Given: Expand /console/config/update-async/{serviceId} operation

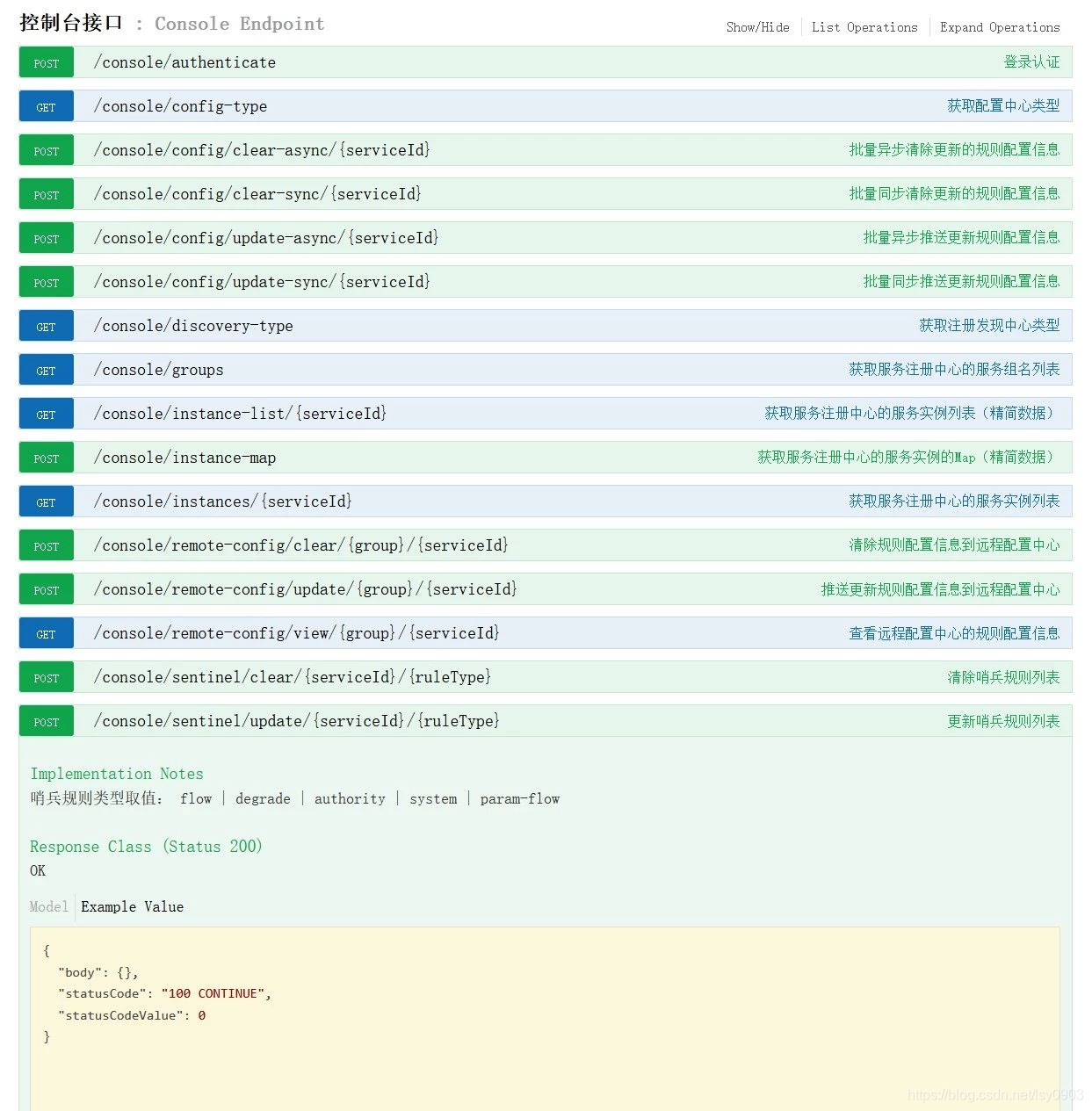Looking at the screenshot, I should click(x=266, y=238).
